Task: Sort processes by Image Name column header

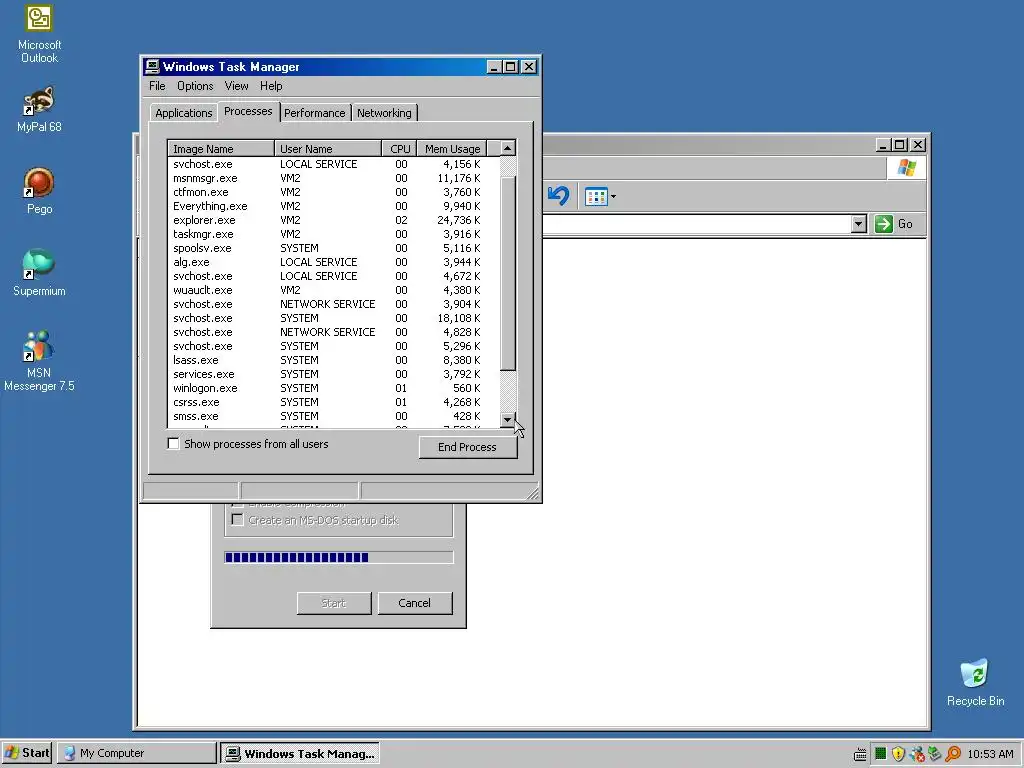Action: (x=221, y=149)
